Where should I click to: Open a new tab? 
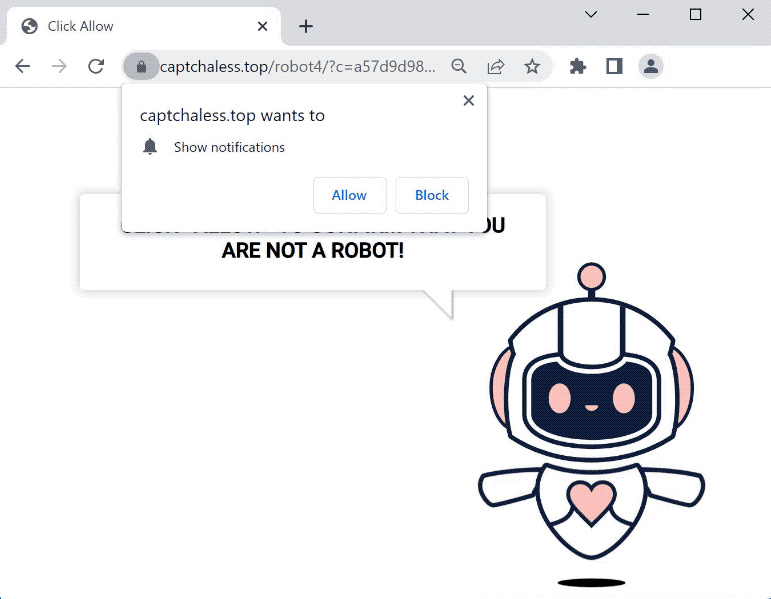(x=306, y=26)
